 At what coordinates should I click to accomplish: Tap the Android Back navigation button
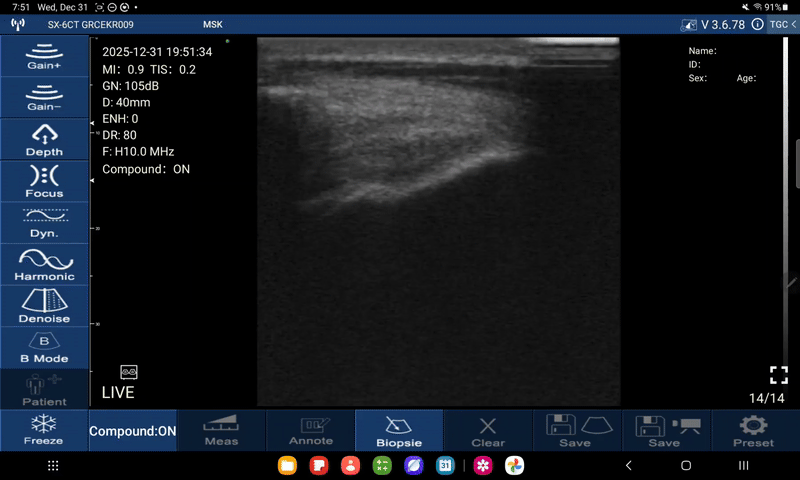629,465
